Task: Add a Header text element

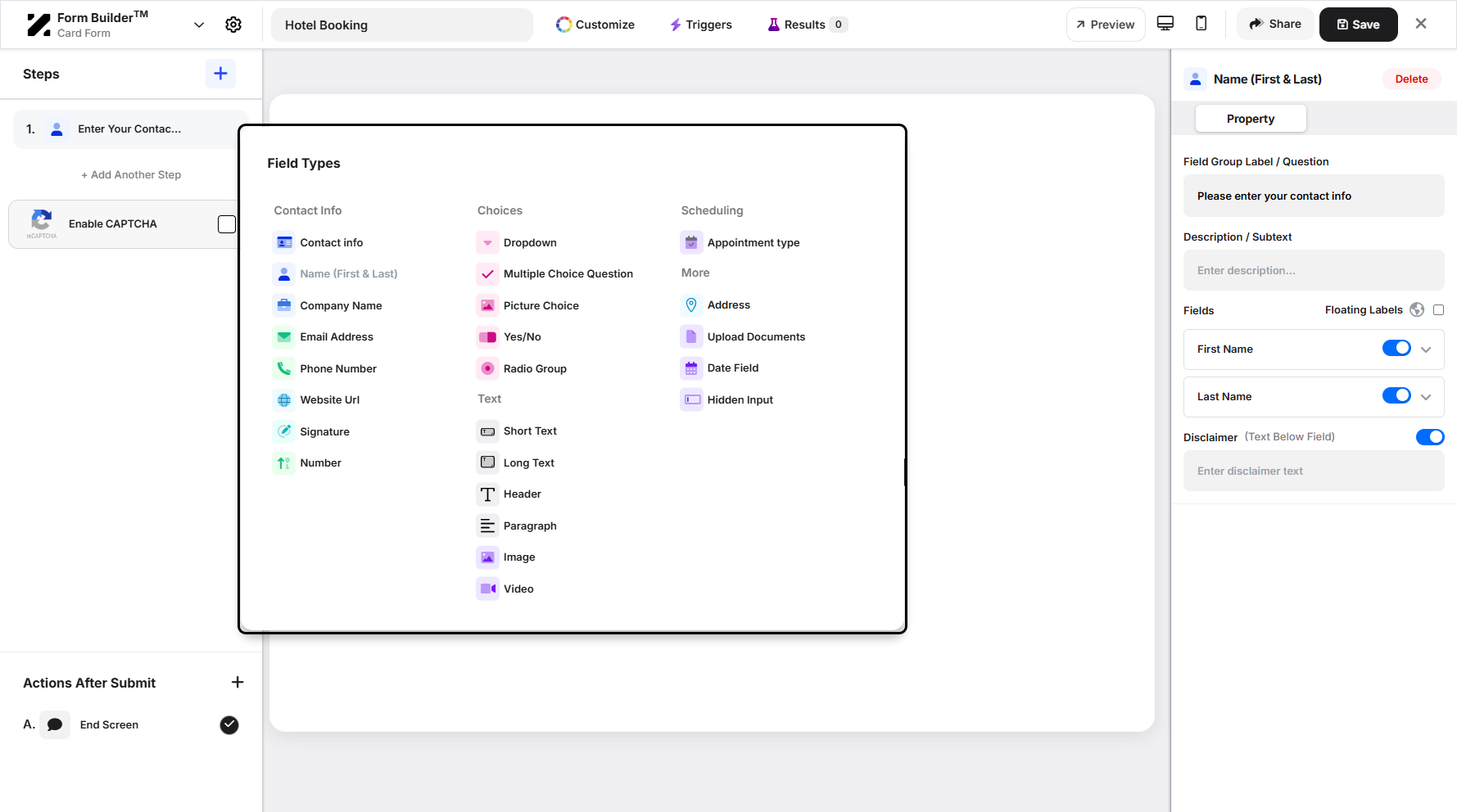Action: 509,494
